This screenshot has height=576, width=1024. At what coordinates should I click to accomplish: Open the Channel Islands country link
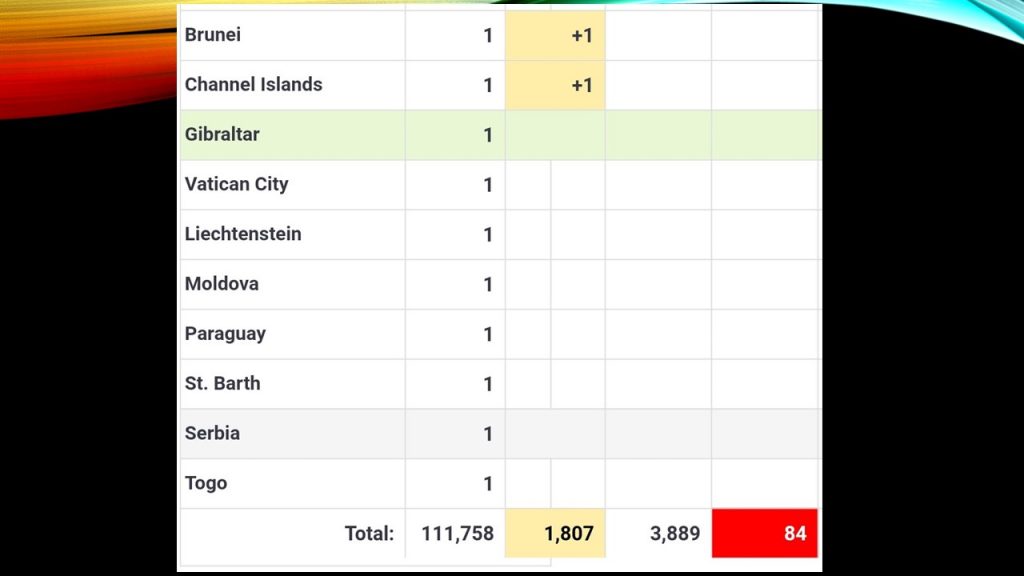click(x=253, y=85)
